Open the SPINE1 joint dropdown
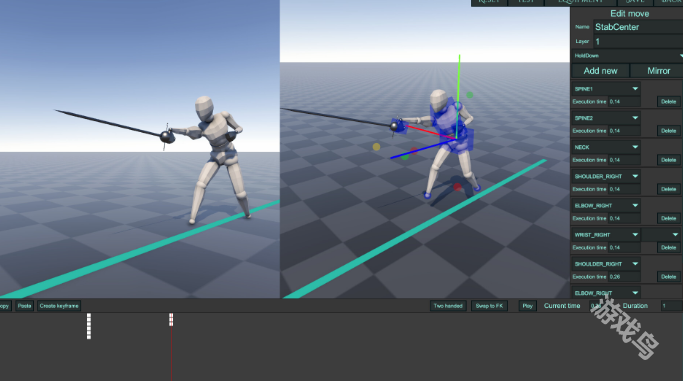 pos(606,89)
